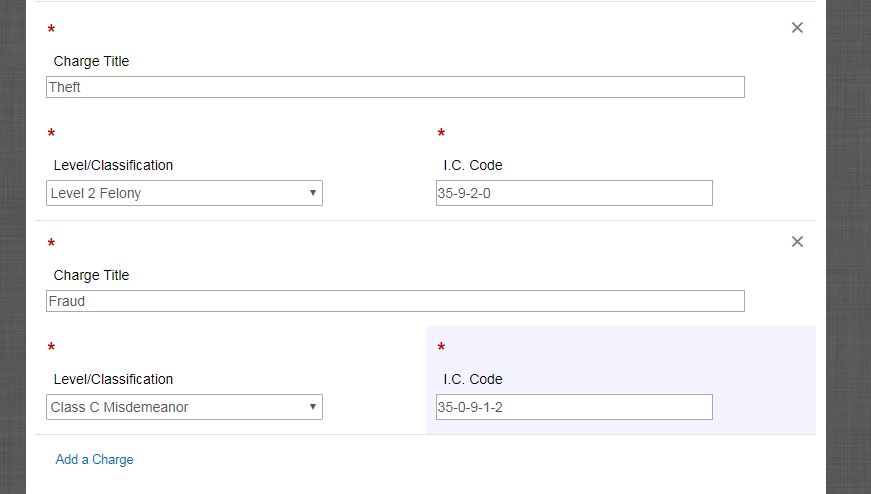The image size is (871, 494).
Task: Remove the Theft charge with its X icon
Action: 797,28
